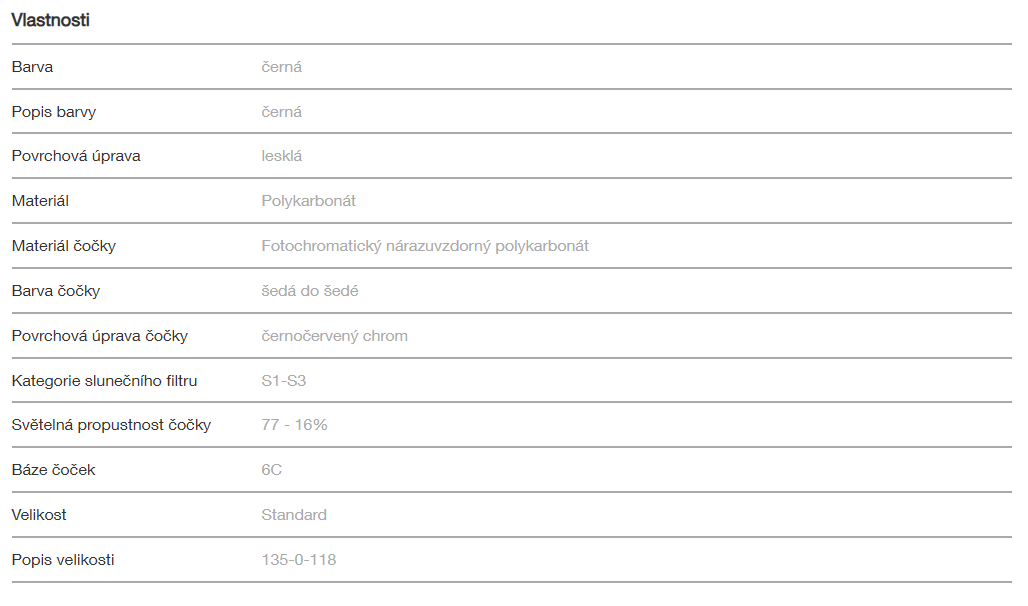The width and height of the screenshot is (1028, 606).
Task: Click the Kategorie slunečního filtru label
Action: pos(105,380)
